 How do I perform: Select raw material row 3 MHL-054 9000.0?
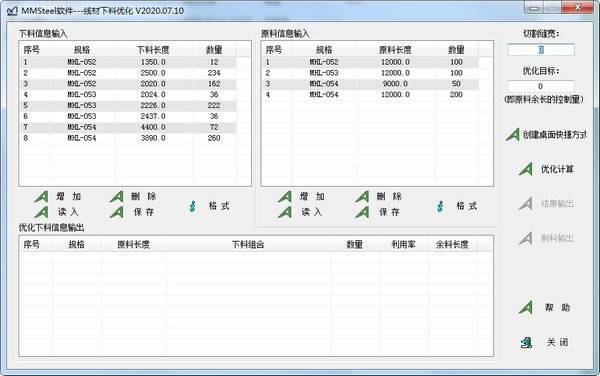point(370,84)
